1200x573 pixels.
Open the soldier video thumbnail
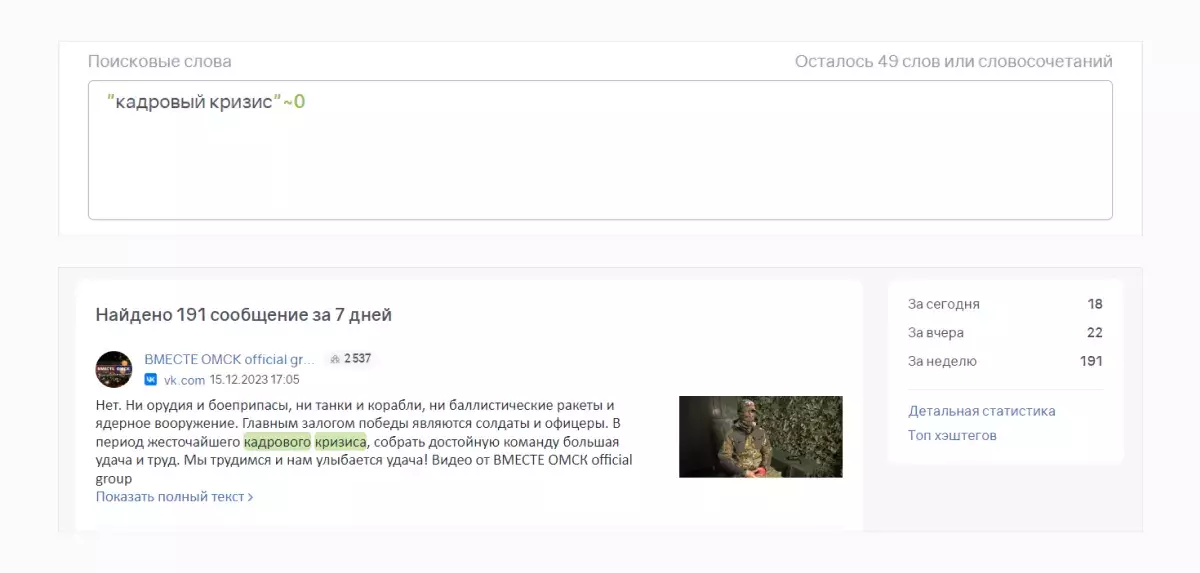(761, 437)
